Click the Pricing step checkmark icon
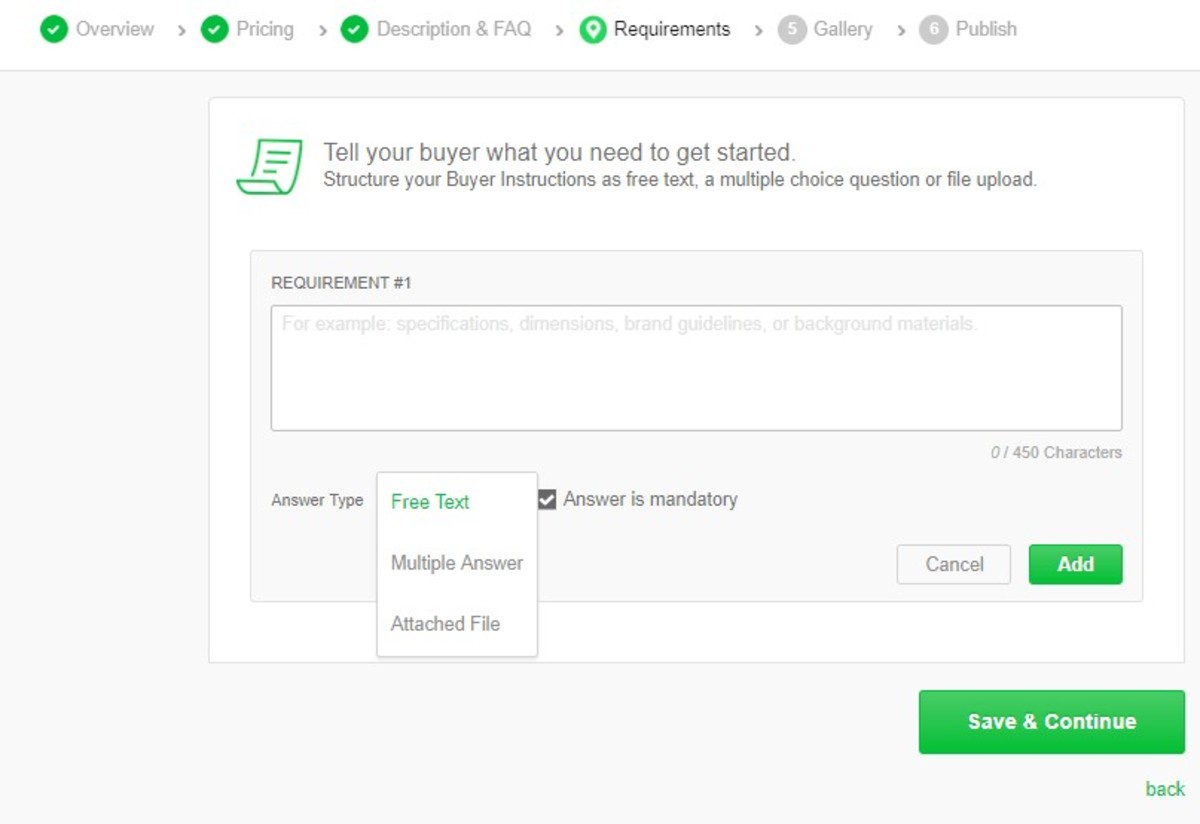 pos(214,30)
